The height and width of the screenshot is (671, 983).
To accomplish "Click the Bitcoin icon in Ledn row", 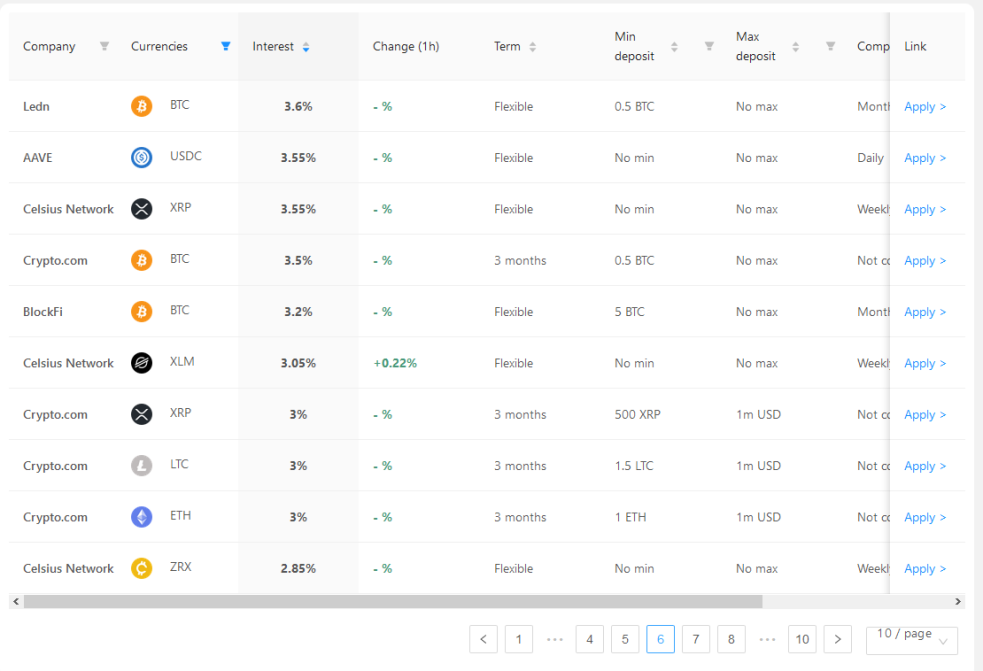I will coord(142,106).
